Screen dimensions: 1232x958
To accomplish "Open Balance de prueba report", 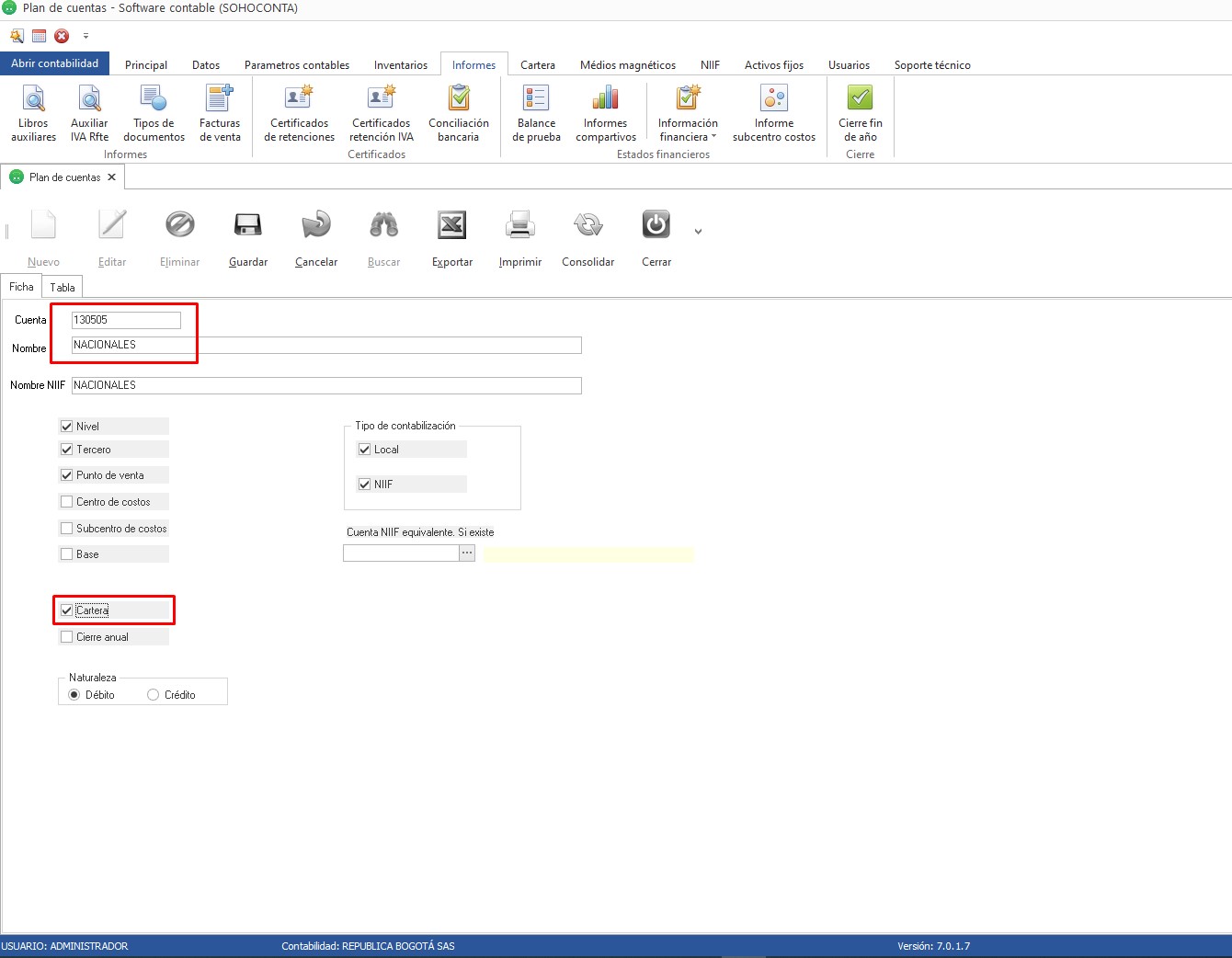I will (536, 112).
